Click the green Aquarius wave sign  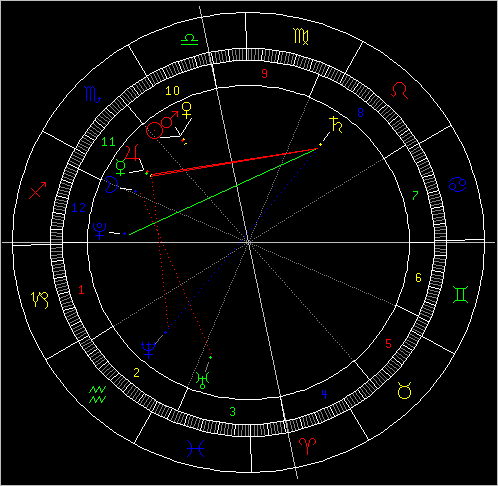(x=98, y=395)
